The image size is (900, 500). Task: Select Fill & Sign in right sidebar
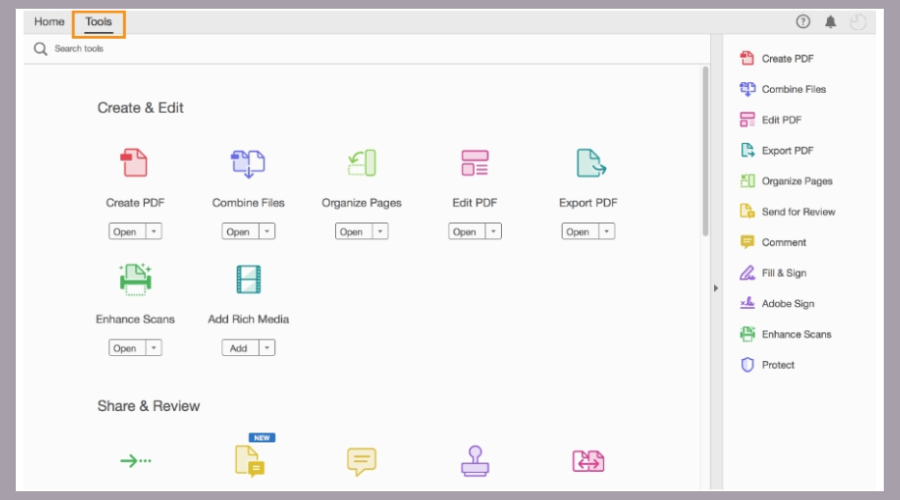click(773, 273)
